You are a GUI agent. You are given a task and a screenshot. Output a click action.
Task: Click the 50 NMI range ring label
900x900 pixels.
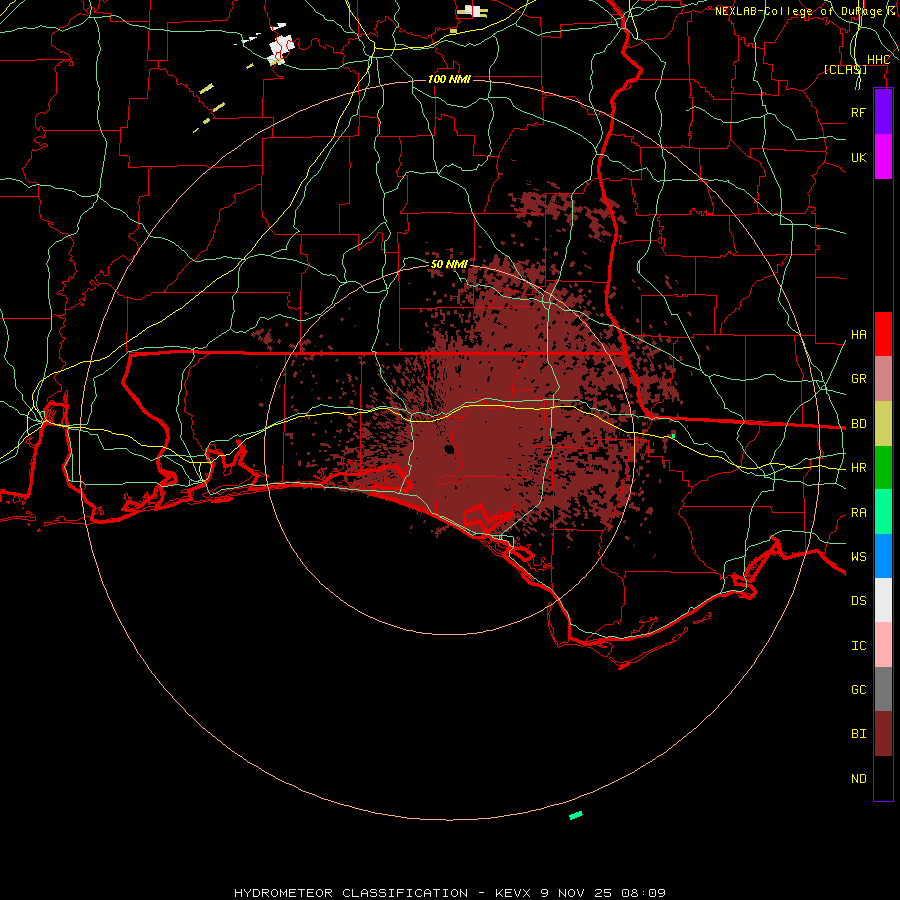click(449, 264)
